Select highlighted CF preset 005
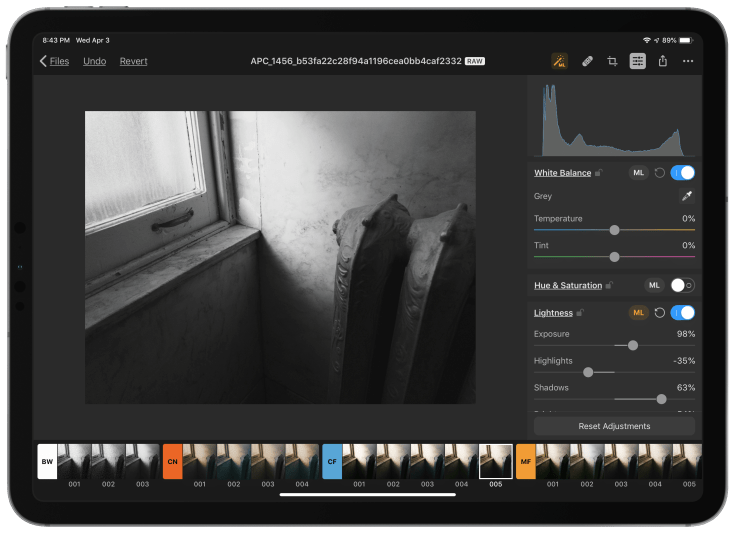 (x=496, y=461)
